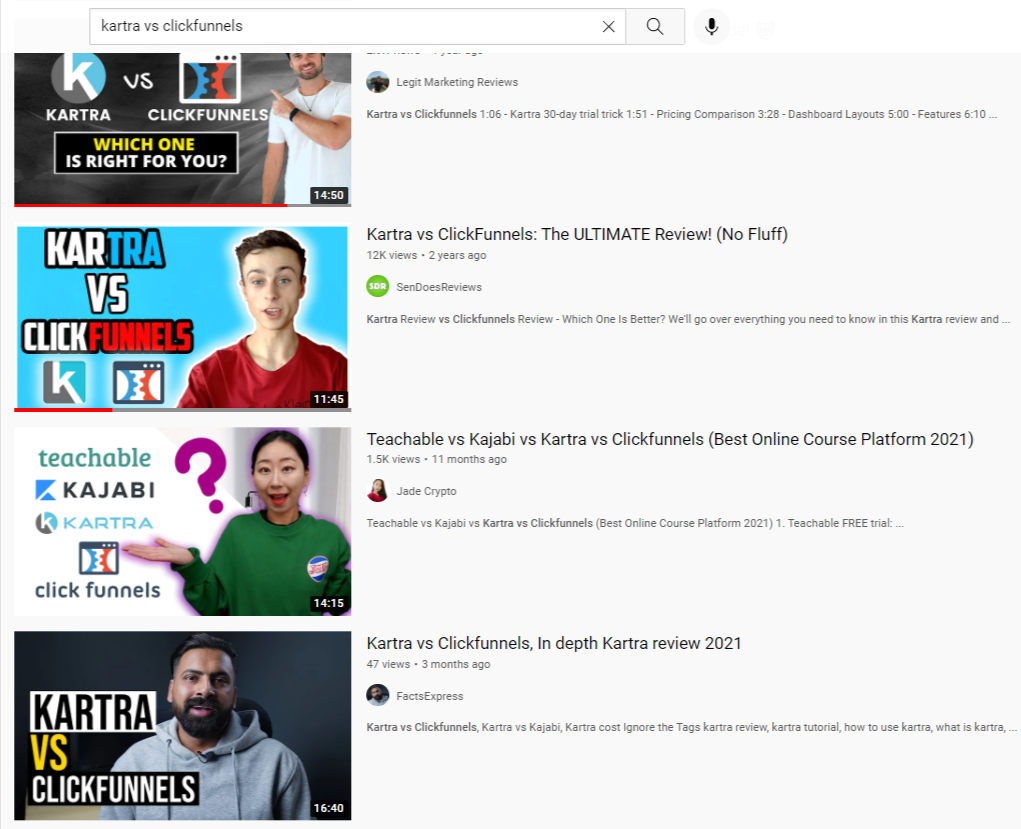Click the 14:50 duration badge
The width and height of the screenshot is (1021, 829).
point(328,195)
